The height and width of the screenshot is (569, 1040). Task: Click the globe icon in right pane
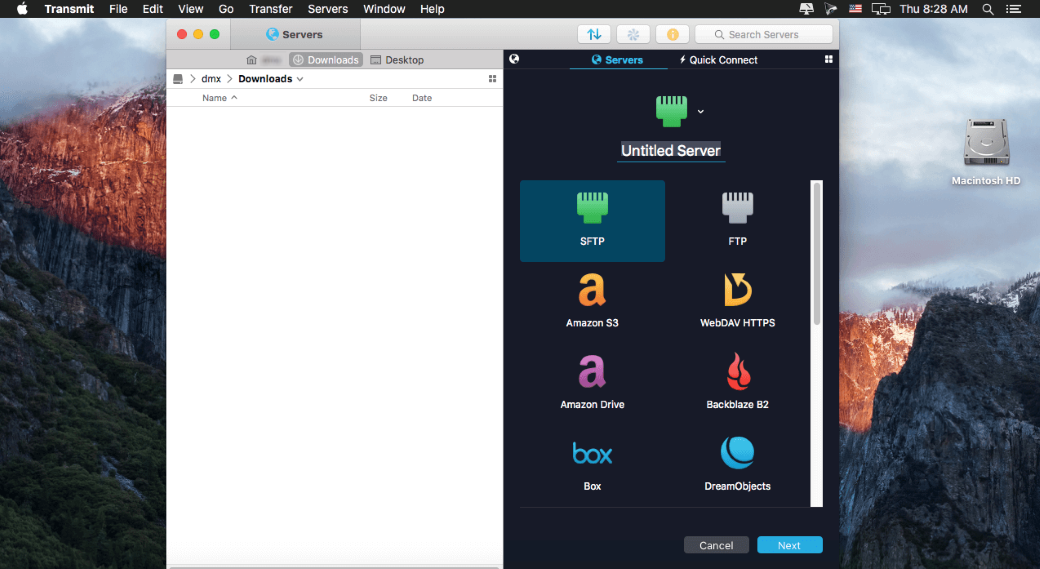[514, 59]
